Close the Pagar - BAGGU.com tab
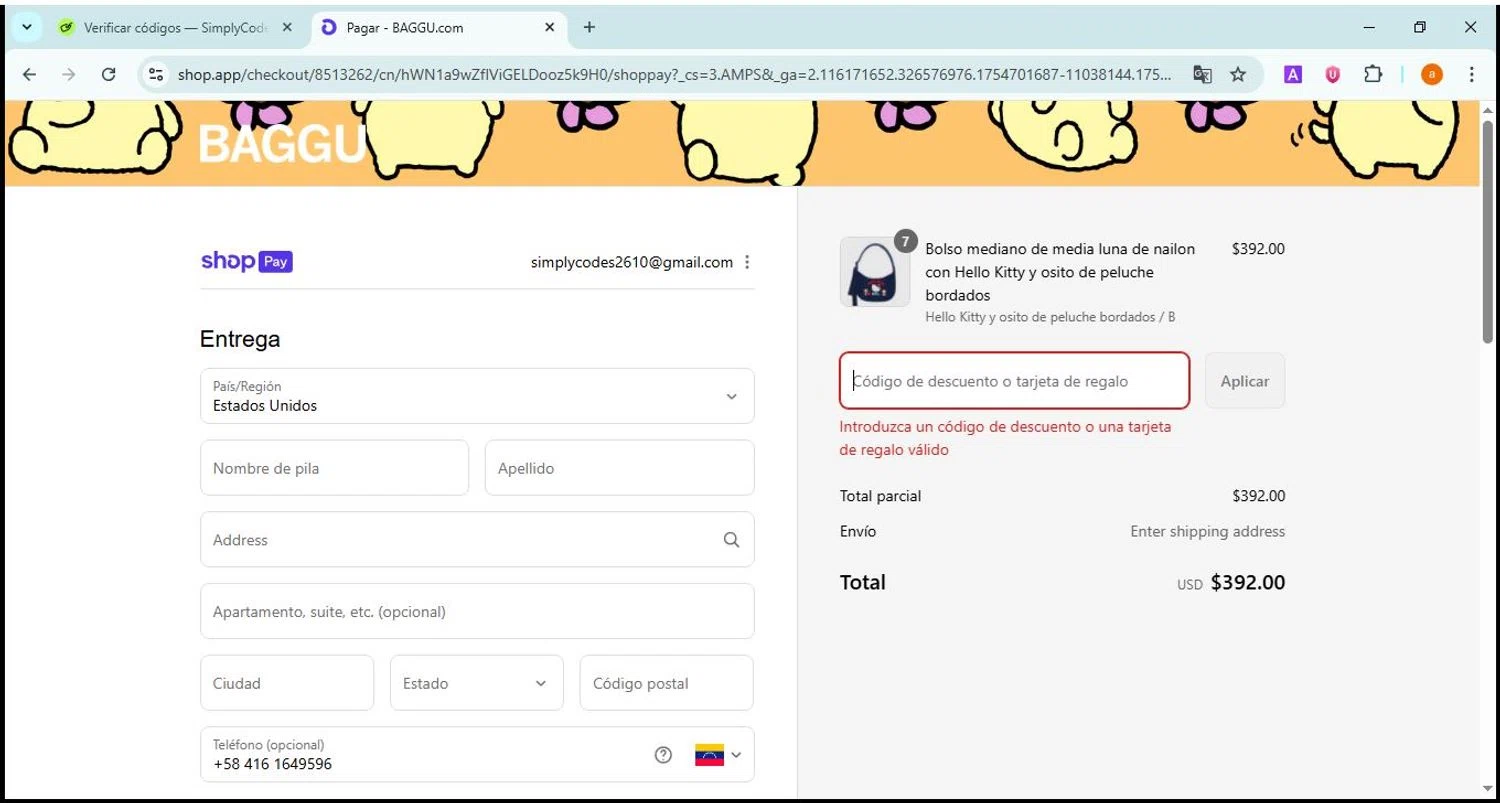 549,28
